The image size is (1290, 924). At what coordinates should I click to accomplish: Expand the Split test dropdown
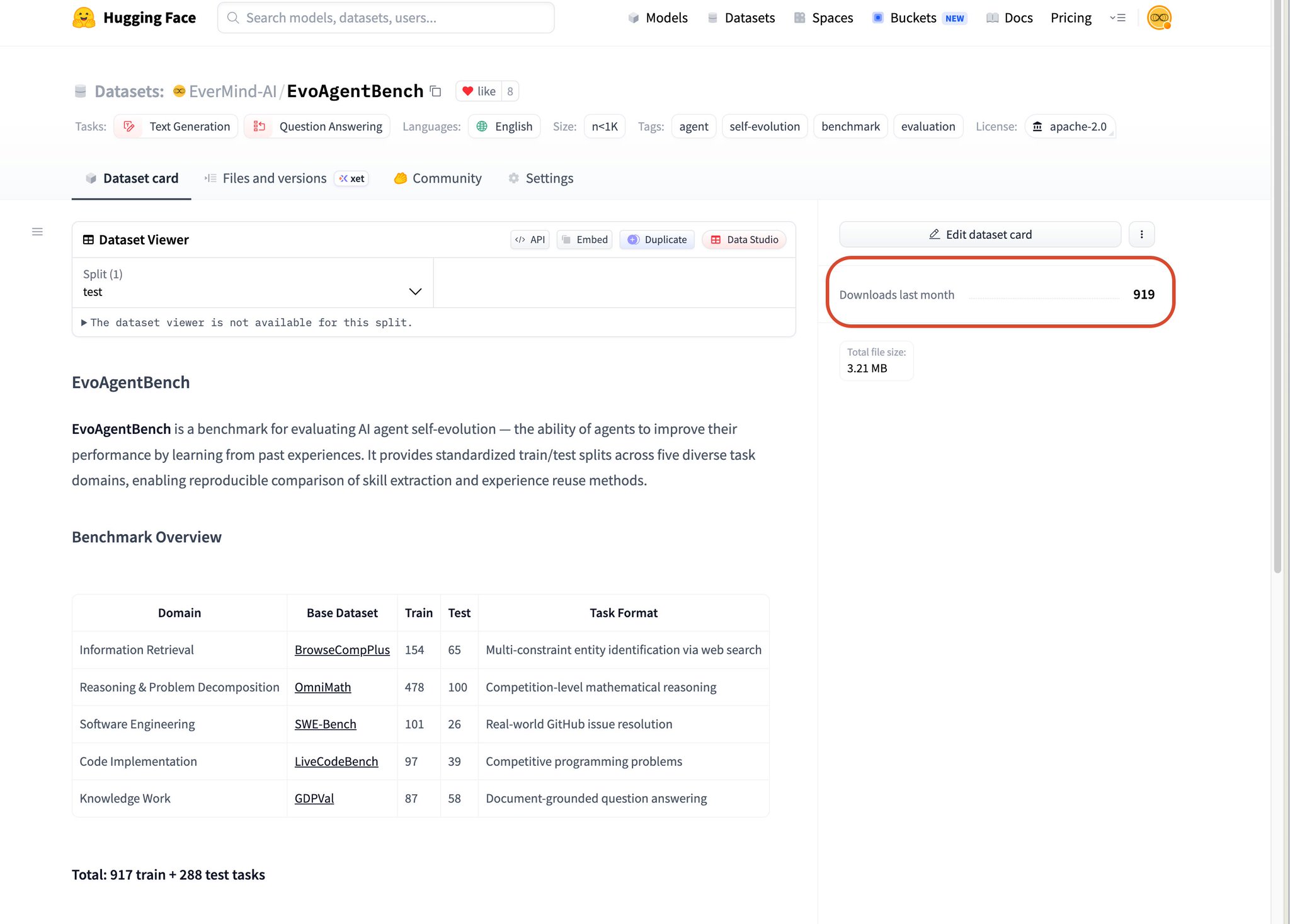pyautogui.click(x=253, y=283)
